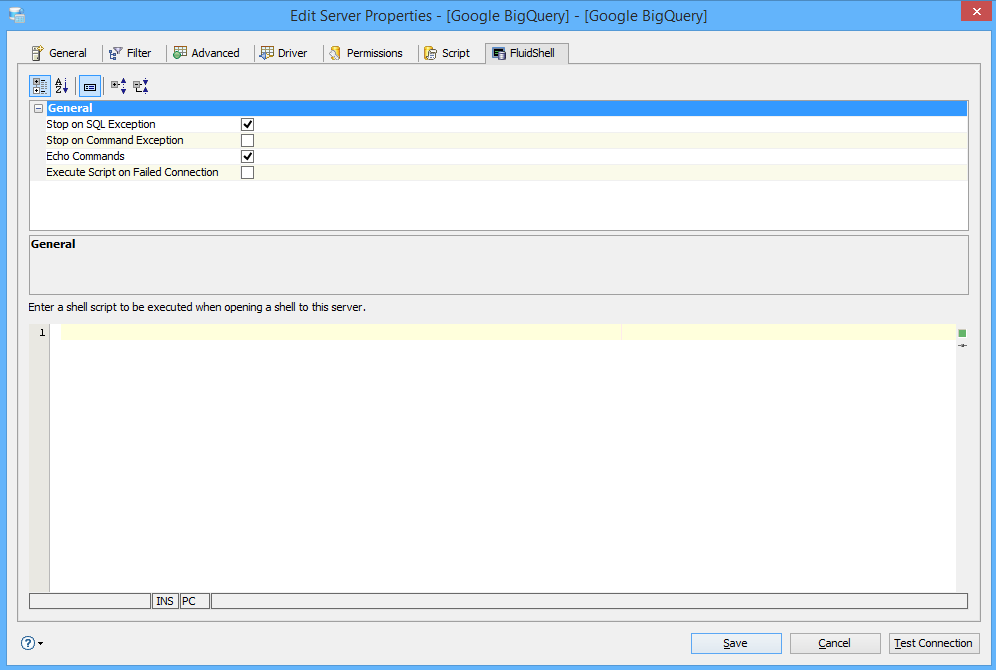The height and width of the screenshot is (670, 996).
Task: Open the help dropdown arrow
Action: pyautogui.click(x=41, y=643)
